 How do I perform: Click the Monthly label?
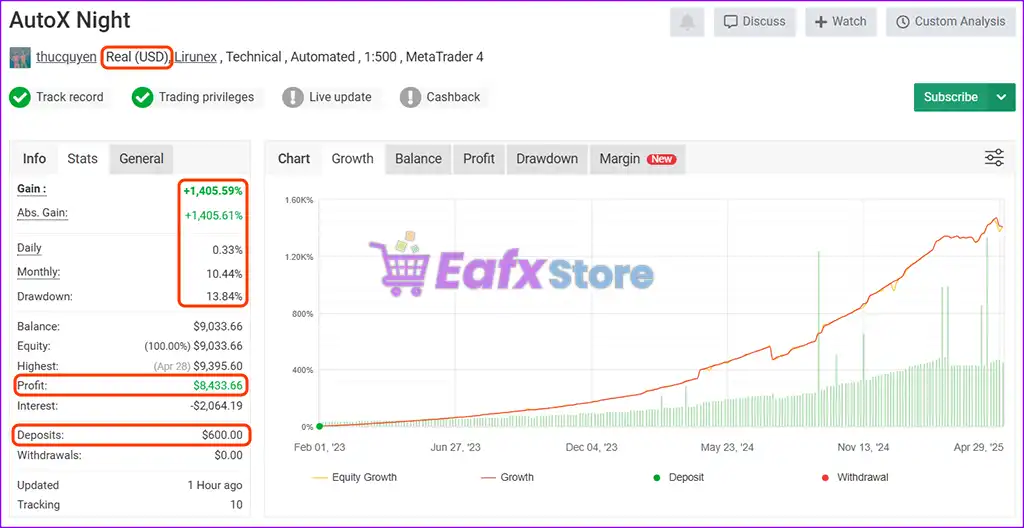tap(38, 272)
